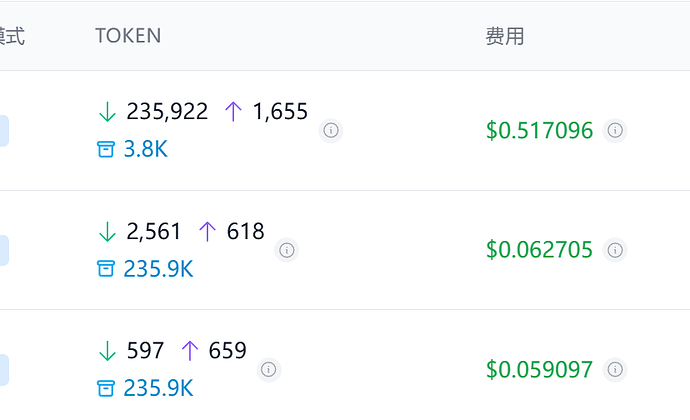Click the $0.059097 cost value

click(540, 369)
